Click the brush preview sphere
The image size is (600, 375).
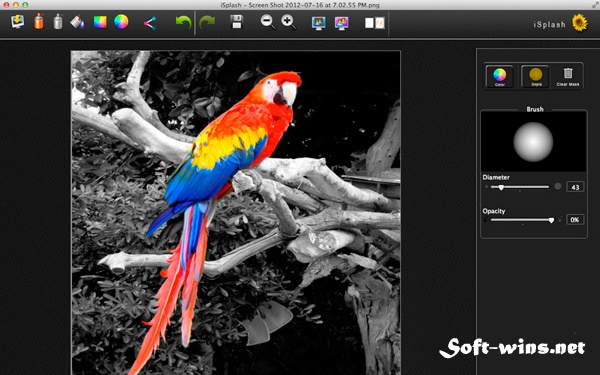point(533,142)
